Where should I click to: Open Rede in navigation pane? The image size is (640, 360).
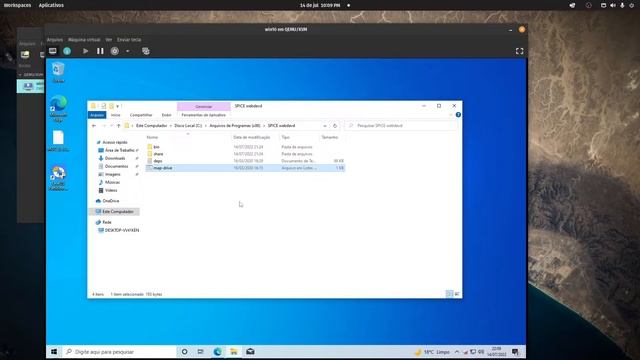[x=107, y=222]
